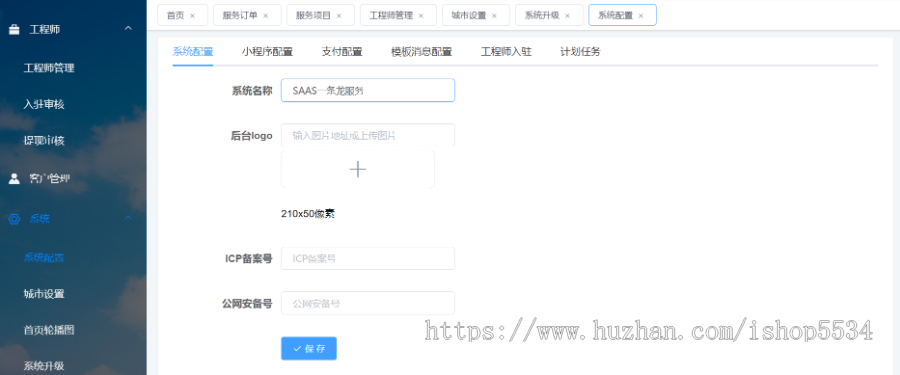900x375 pixels.
Task: Open the 工程师入驻 settings tab
Action: (x=506, y=52)
